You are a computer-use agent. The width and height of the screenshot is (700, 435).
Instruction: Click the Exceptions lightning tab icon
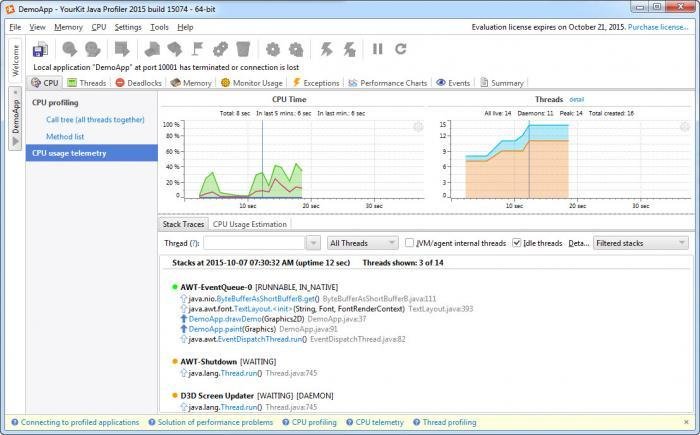pyautogui.click(x=296, y=83)
